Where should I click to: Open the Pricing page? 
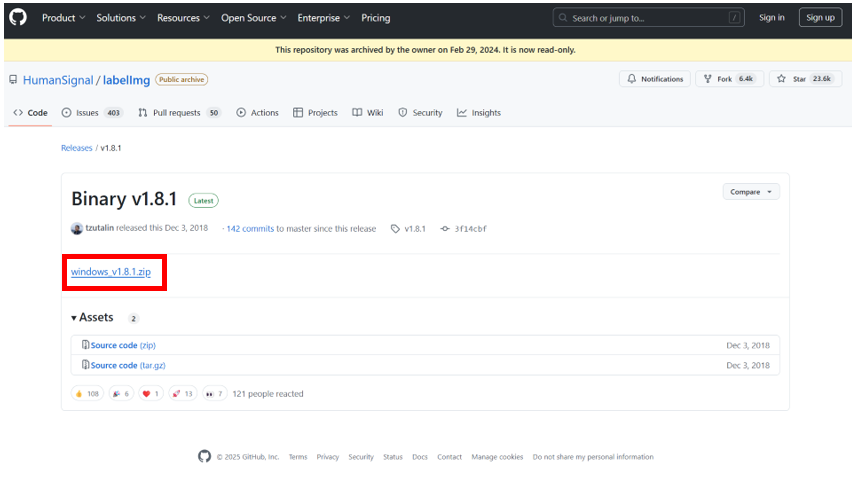tap(375, 18)
